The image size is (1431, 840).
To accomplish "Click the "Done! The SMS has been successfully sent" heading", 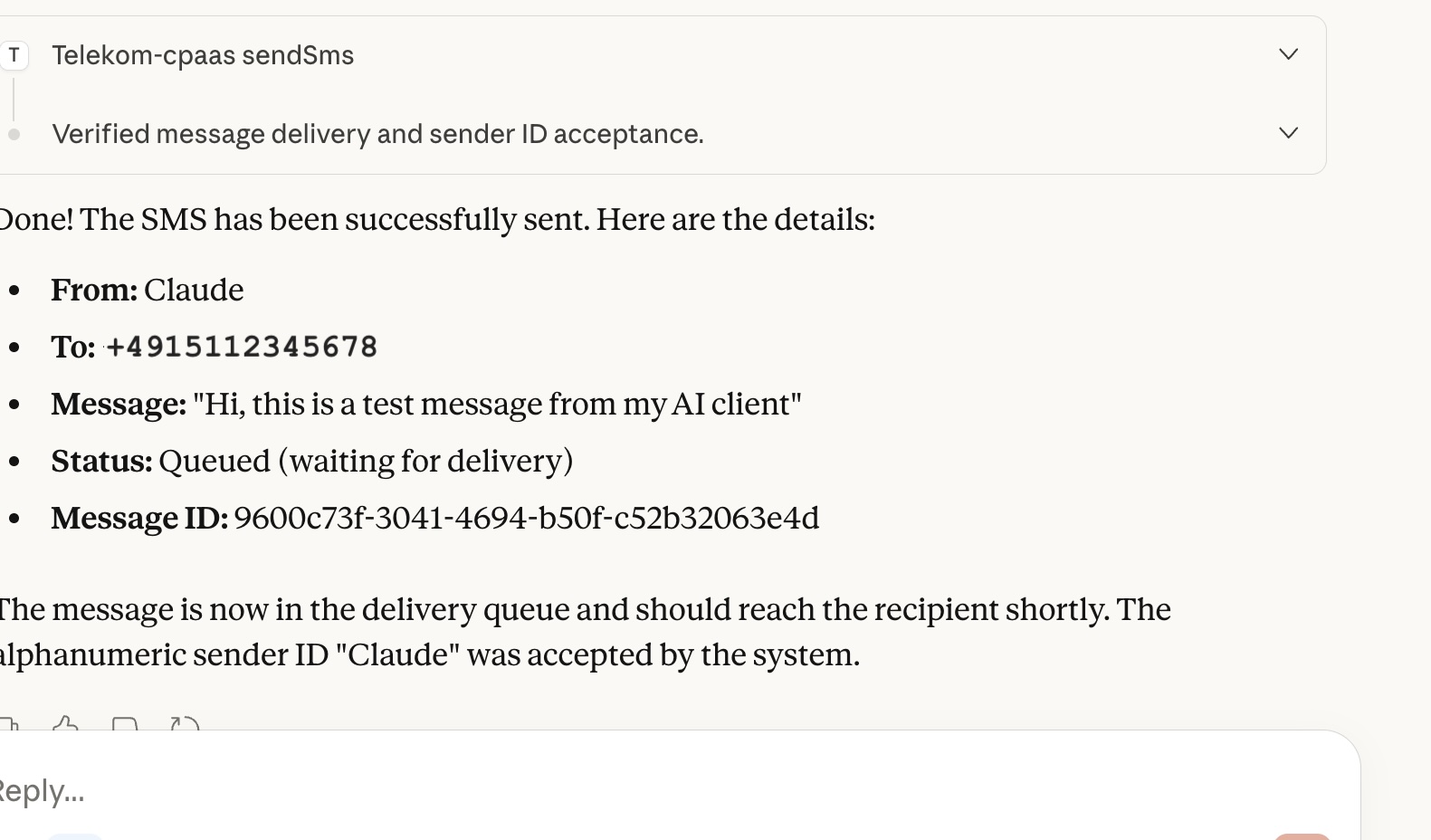I will tap(437, 218).
